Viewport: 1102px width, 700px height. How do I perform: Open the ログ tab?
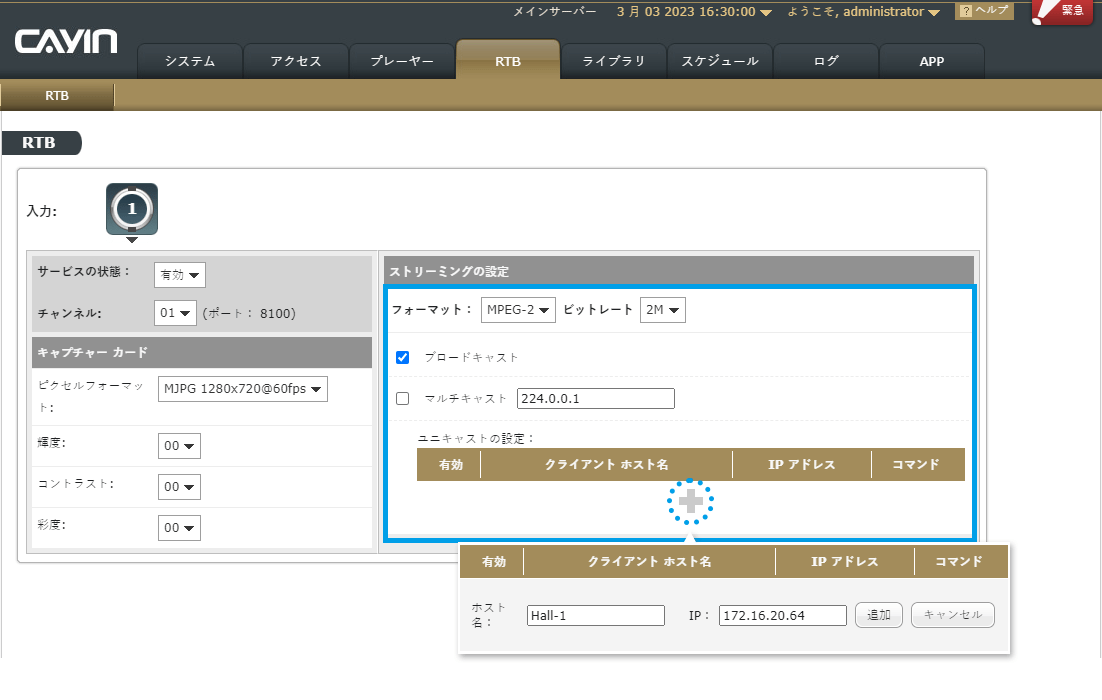tap(826, 61)
